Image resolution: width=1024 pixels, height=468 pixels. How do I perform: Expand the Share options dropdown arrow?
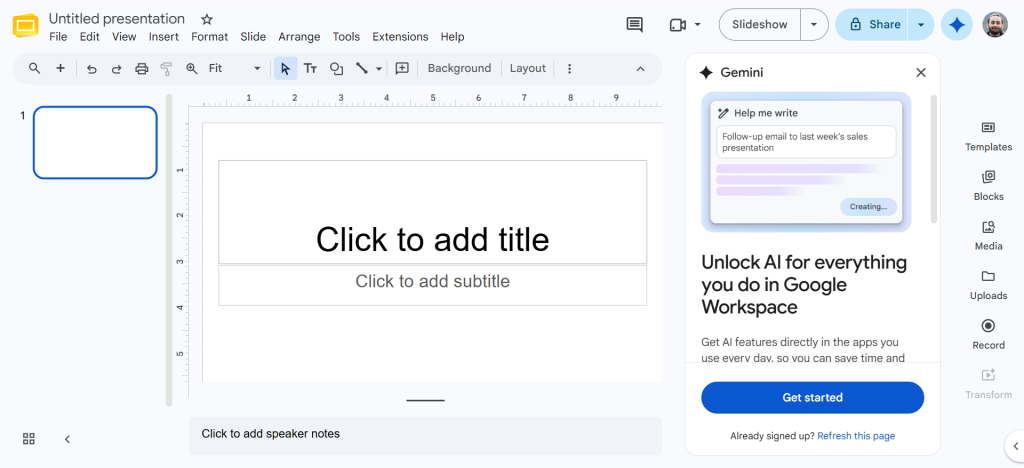921,25
